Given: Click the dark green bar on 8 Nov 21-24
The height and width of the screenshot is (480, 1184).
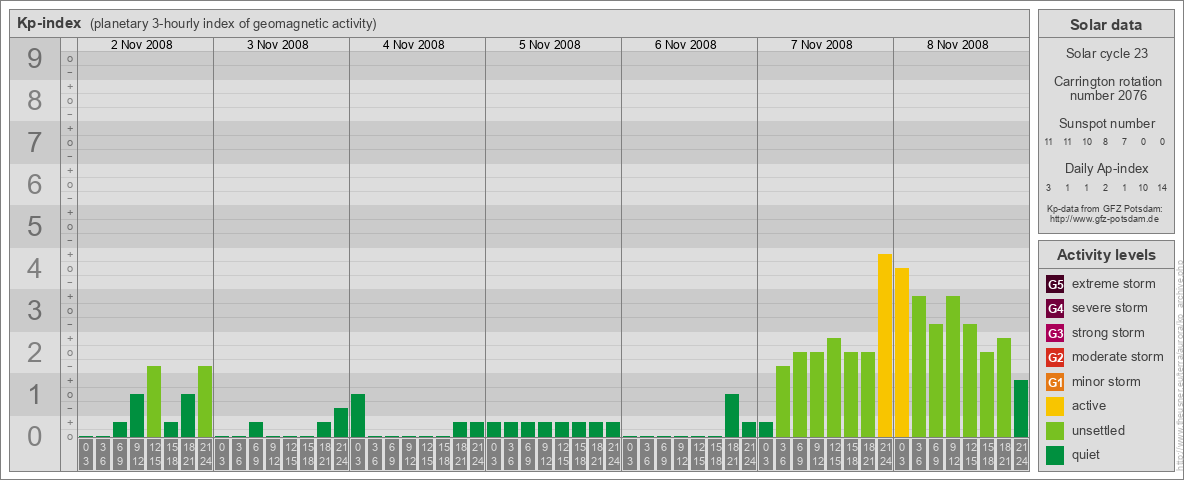Looking at the screenshot, I should 1020,408.
